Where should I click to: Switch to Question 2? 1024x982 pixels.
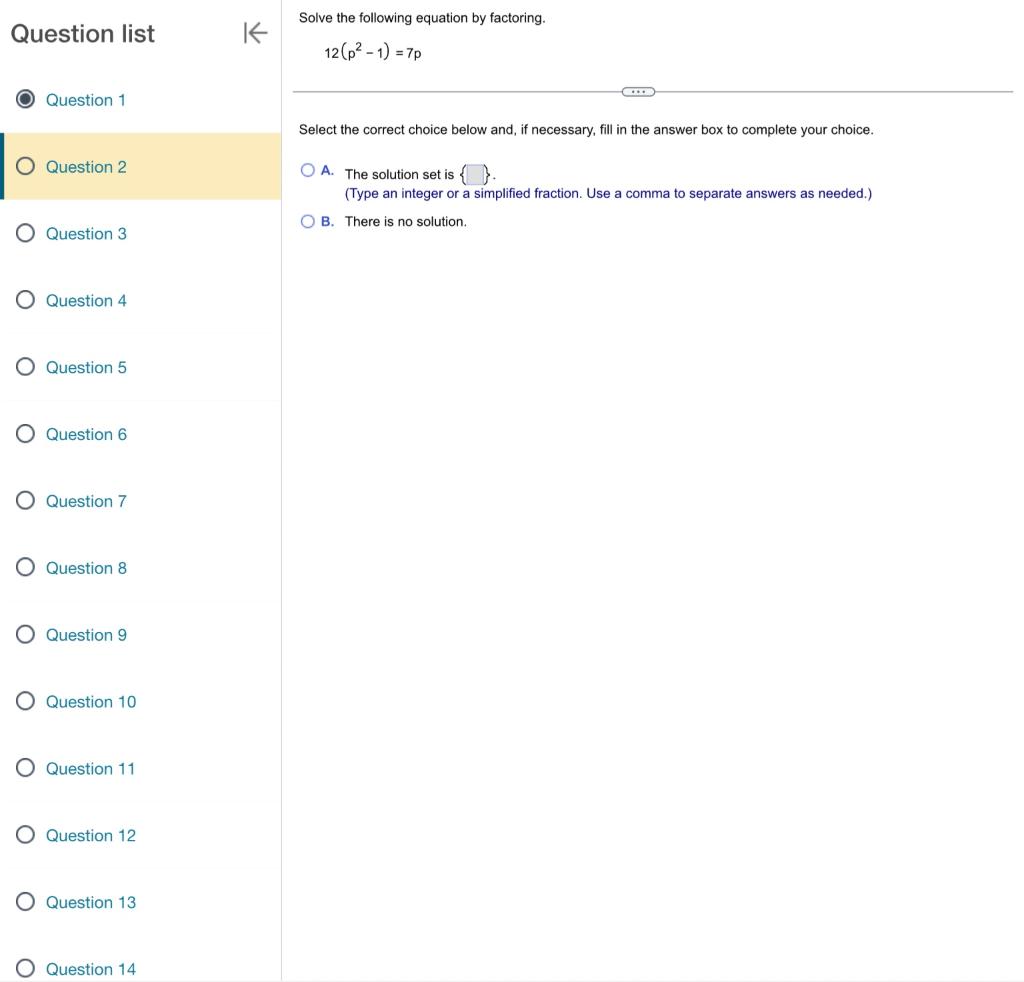[x=86, y=166]
